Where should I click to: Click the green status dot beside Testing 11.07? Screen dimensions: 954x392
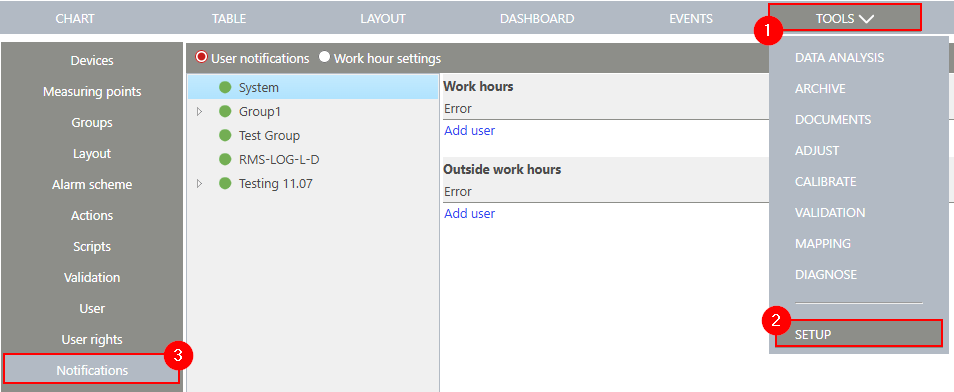(x=225, y=183)
